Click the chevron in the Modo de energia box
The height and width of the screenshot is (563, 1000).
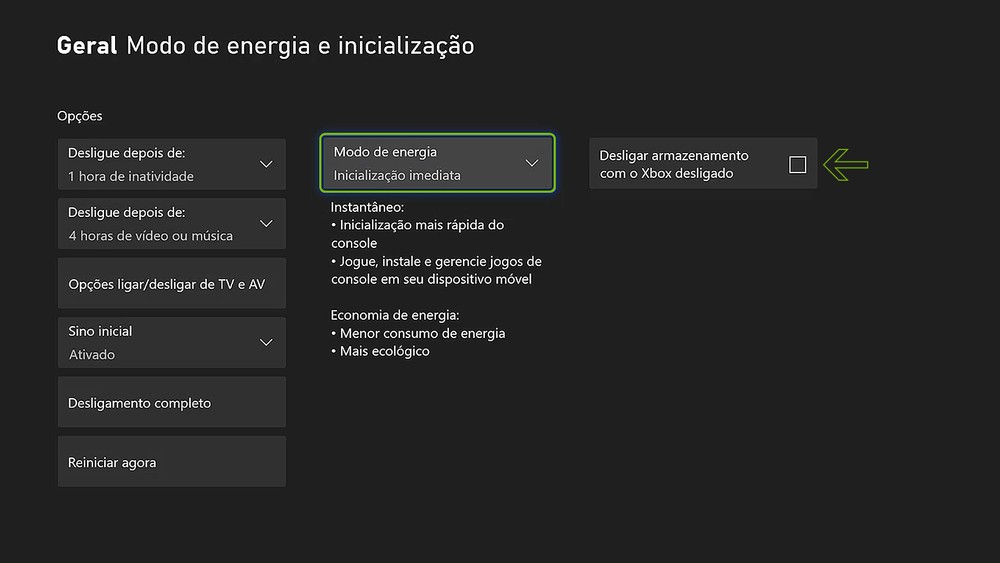[x=532, y=163]
